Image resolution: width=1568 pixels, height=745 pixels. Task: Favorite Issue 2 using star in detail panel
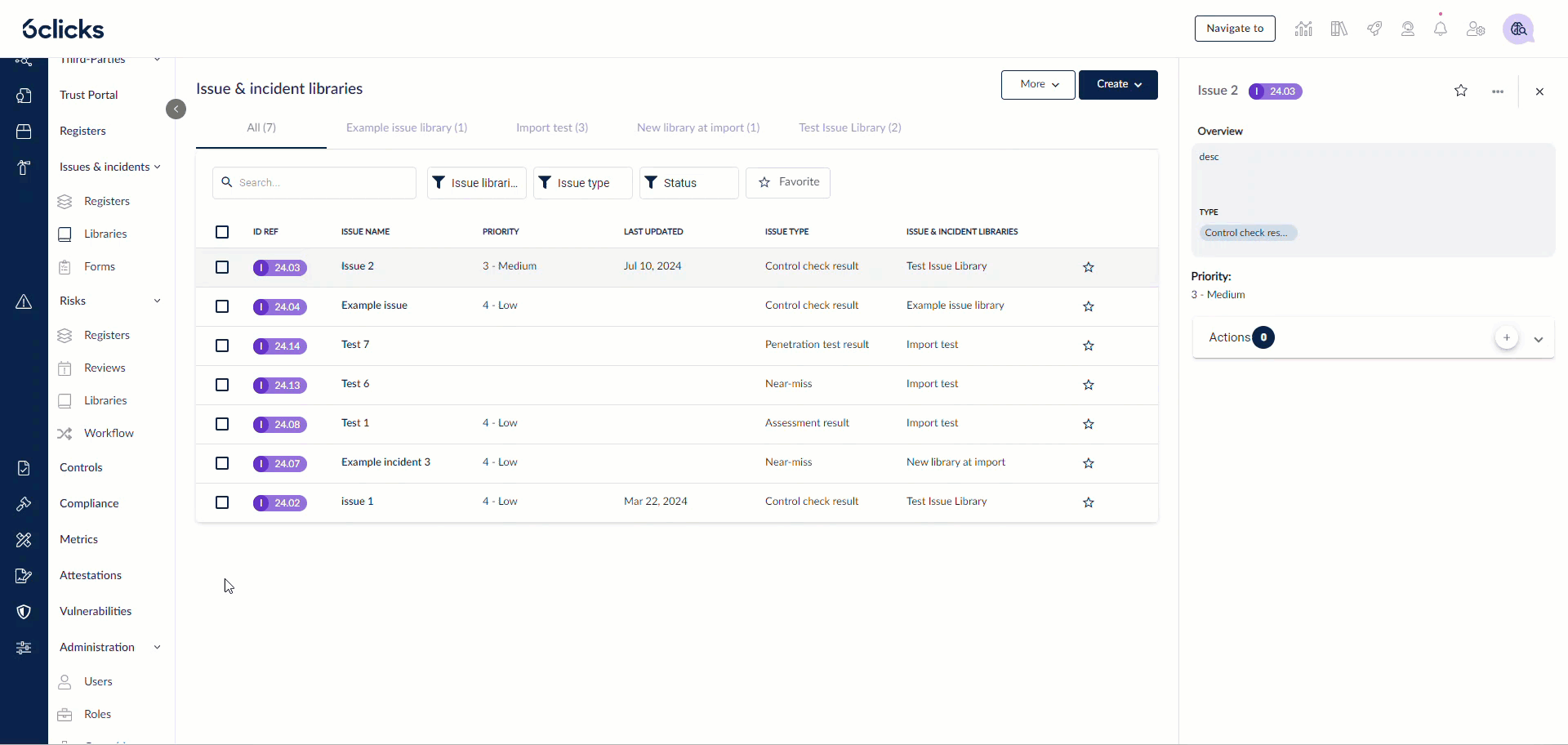click(1461, 91)
